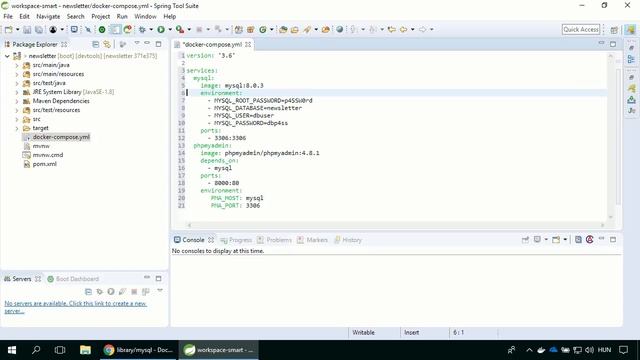Open the Windows Start menu
The height and width of the screenshot is (360, 640).
12,350
